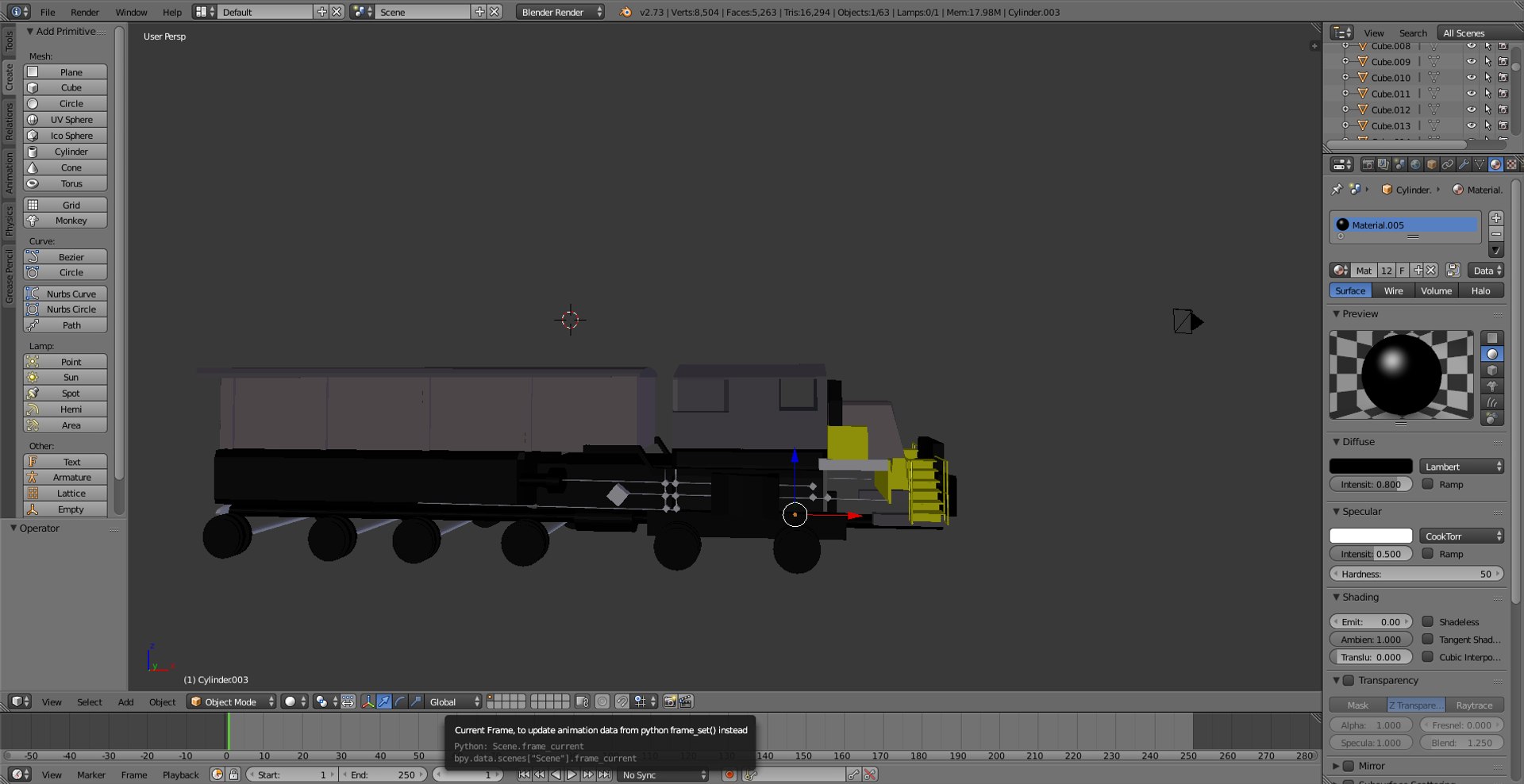Click the OpenGL render image camera icon

click(670, 701)
